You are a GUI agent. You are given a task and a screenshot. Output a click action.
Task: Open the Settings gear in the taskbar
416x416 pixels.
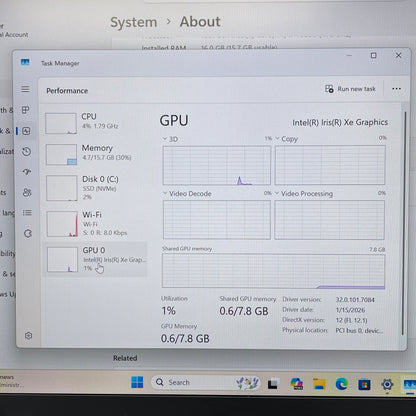point(387,385)
